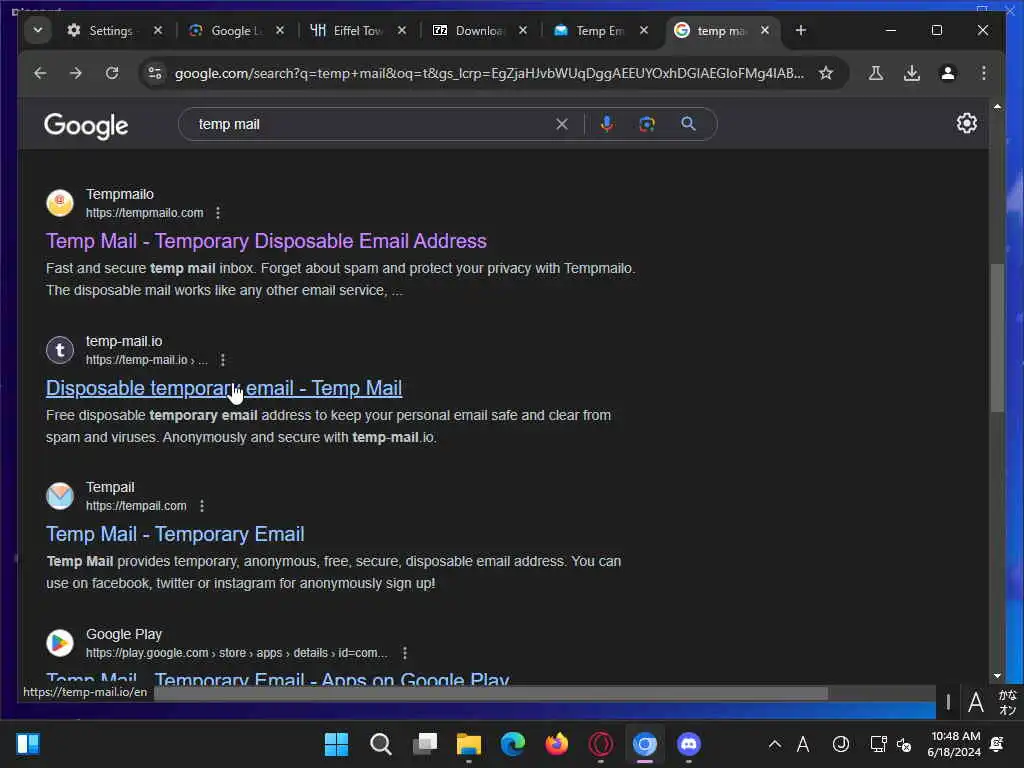Reload the current page
Image resolution: width=1024 pixels, height=768 pixels.
tap(112, 73)
